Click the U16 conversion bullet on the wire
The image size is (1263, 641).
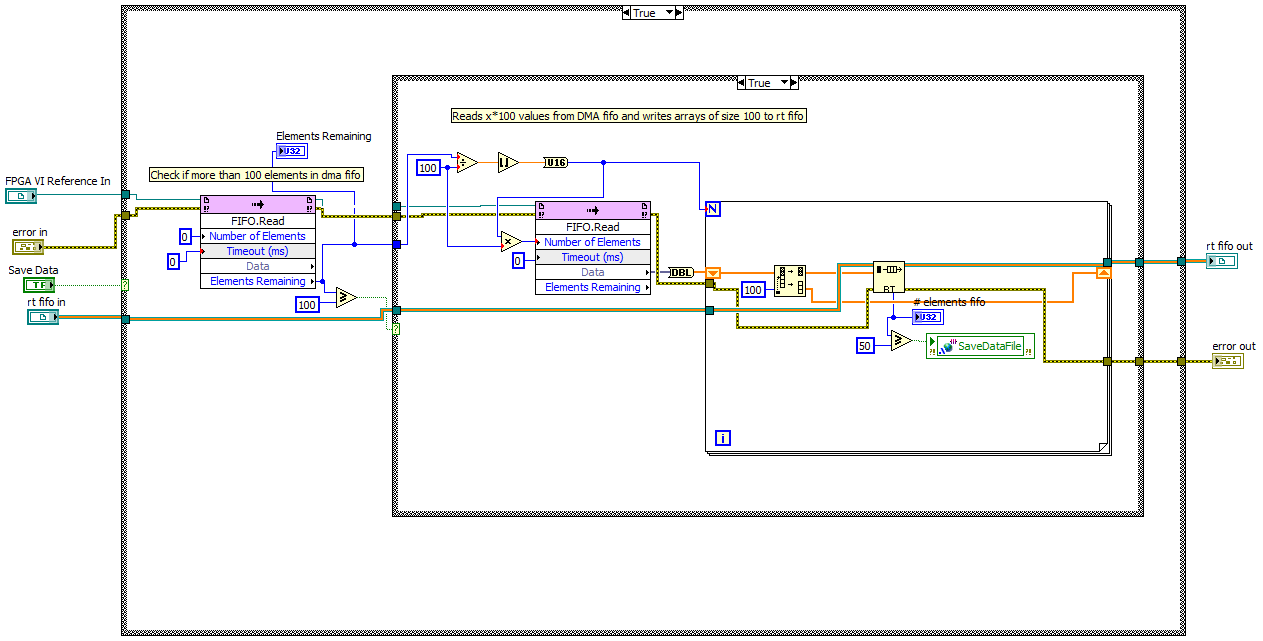coord(554,162)
